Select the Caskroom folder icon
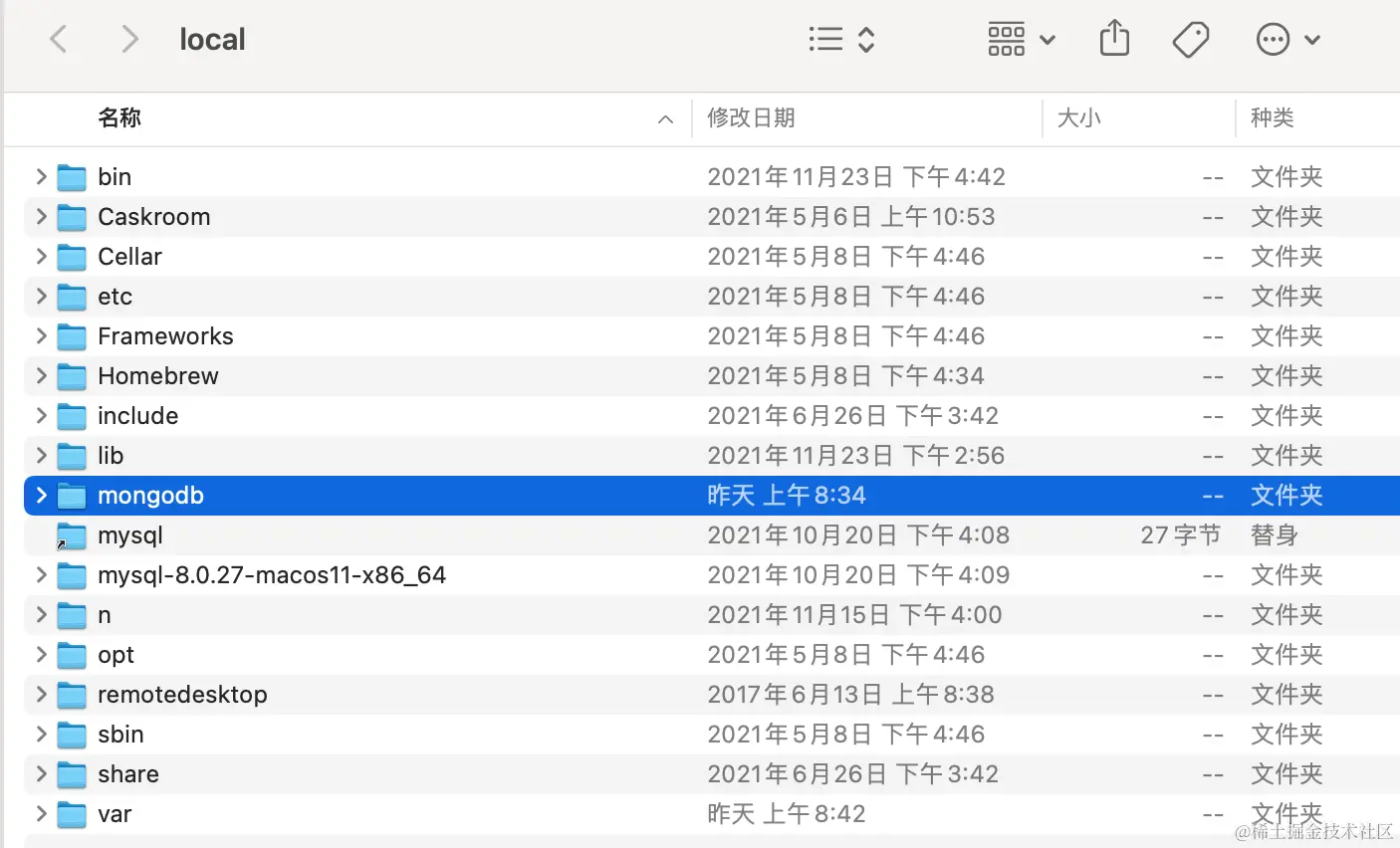 tap(72, 217)
